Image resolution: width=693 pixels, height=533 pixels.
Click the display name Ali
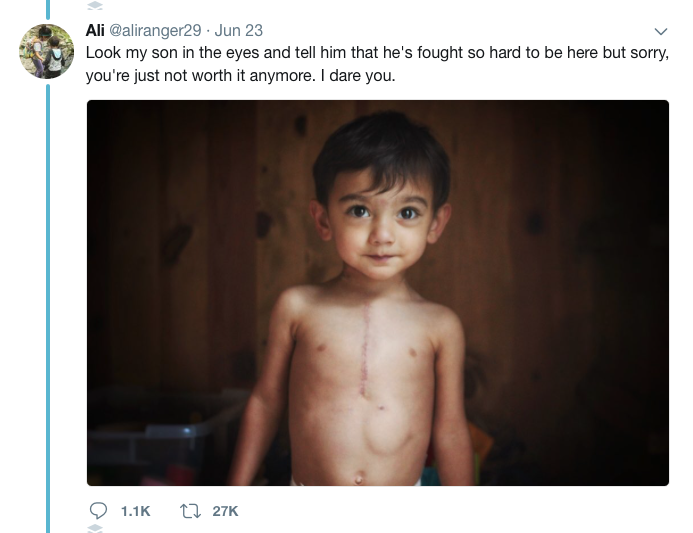tap(95, 30)
